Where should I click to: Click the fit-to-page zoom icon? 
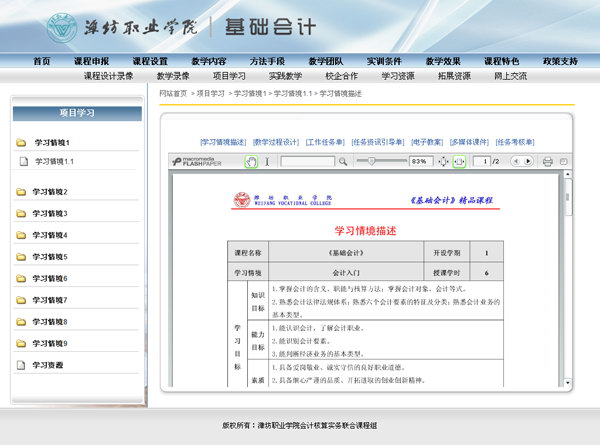click(443, 162)
